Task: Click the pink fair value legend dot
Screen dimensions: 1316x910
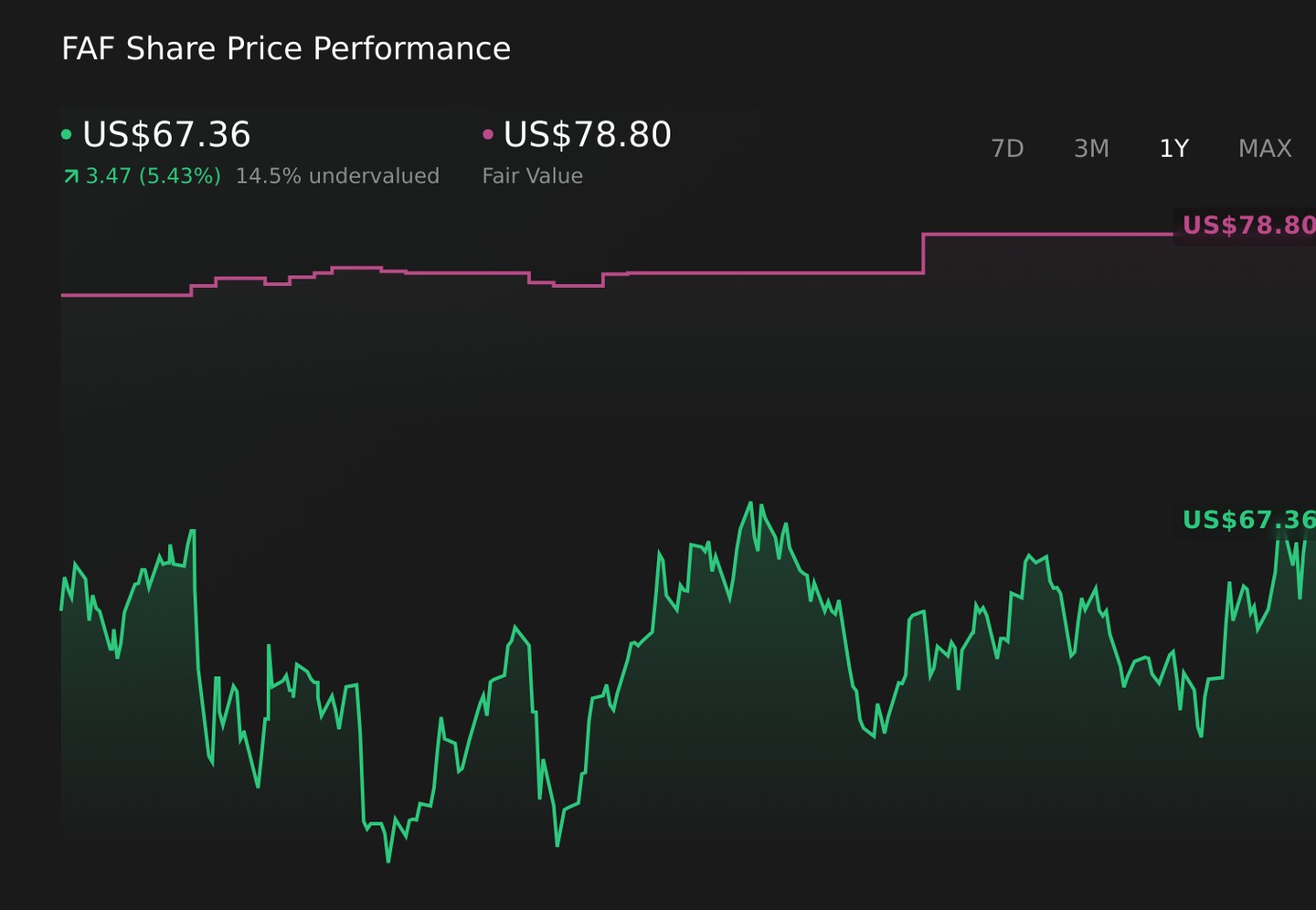Action: [488, 134]
